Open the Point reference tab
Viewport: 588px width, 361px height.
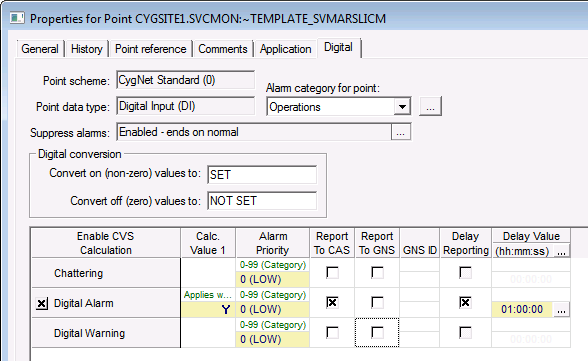pos(150,49)
